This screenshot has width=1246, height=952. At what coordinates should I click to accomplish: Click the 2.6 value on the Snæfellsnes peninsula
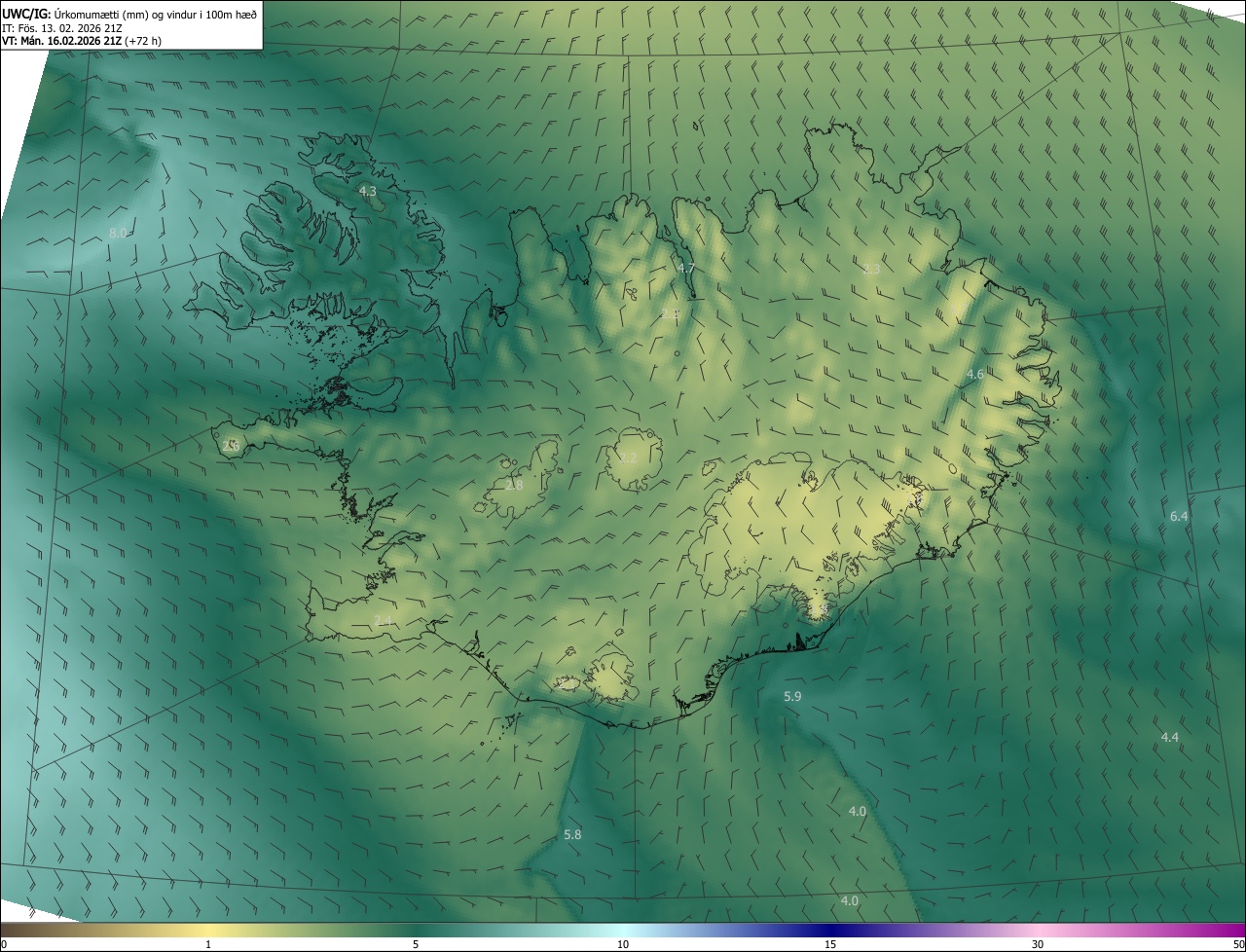[x=231, y=446]
